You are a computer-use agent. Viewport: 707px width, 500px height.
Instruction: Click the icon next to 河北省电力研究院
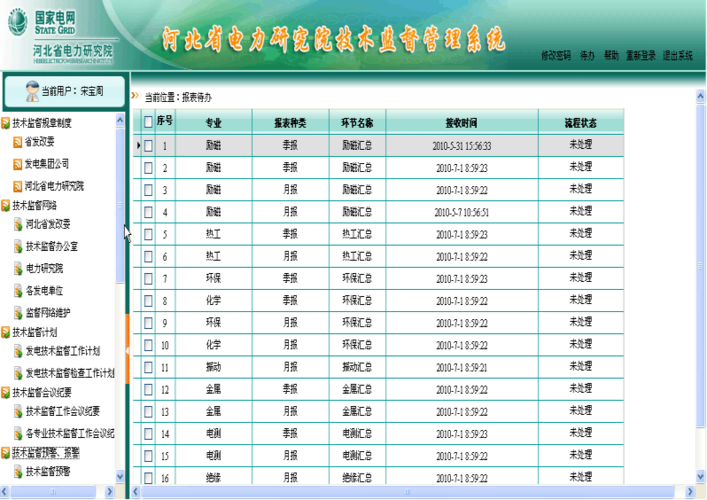(18, 186)
